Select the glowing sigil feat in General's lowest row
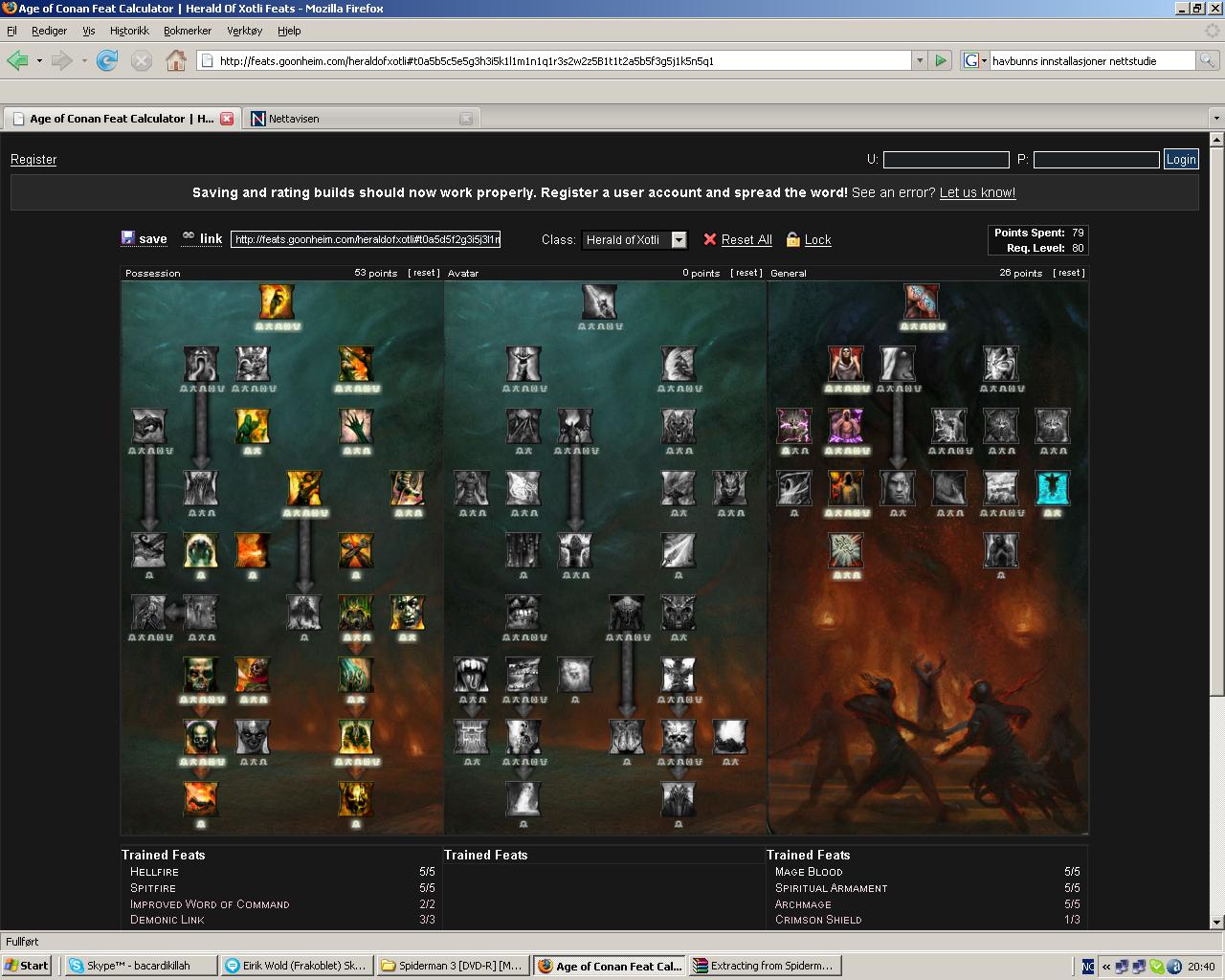 846,550
